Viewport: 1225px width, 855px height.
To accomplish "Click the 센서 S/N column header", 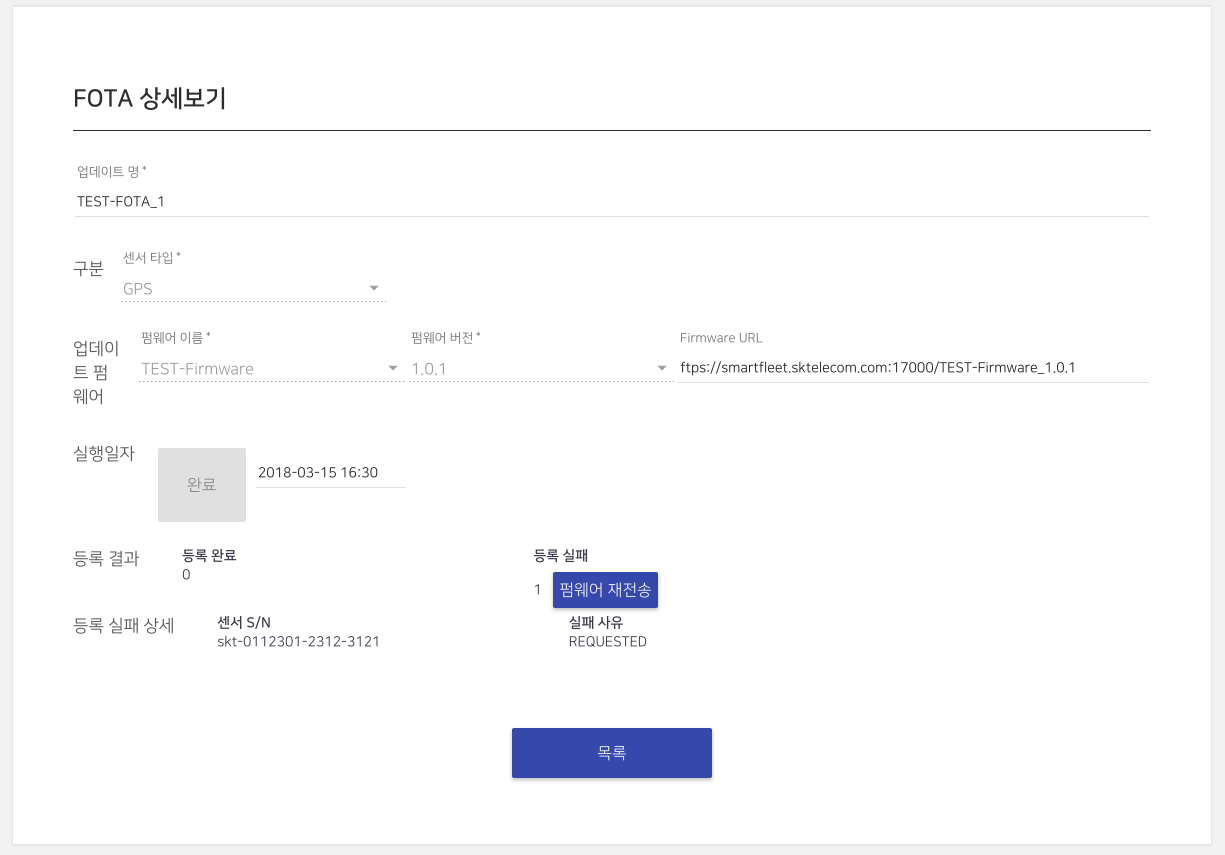I will (x=244, y=623).
